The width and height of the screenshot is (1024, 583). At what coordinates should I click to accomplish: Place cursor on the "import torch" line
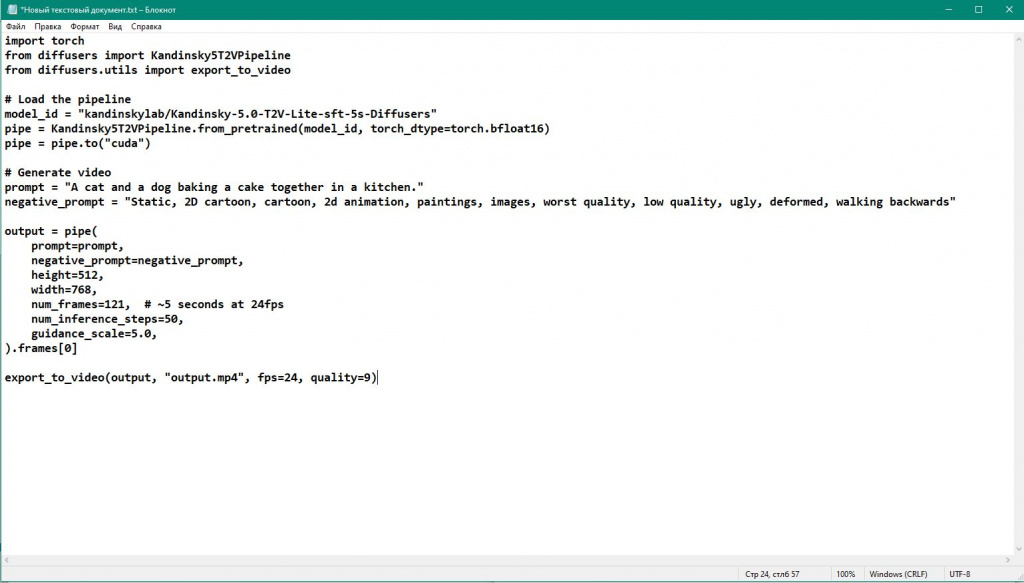(44, 41)
